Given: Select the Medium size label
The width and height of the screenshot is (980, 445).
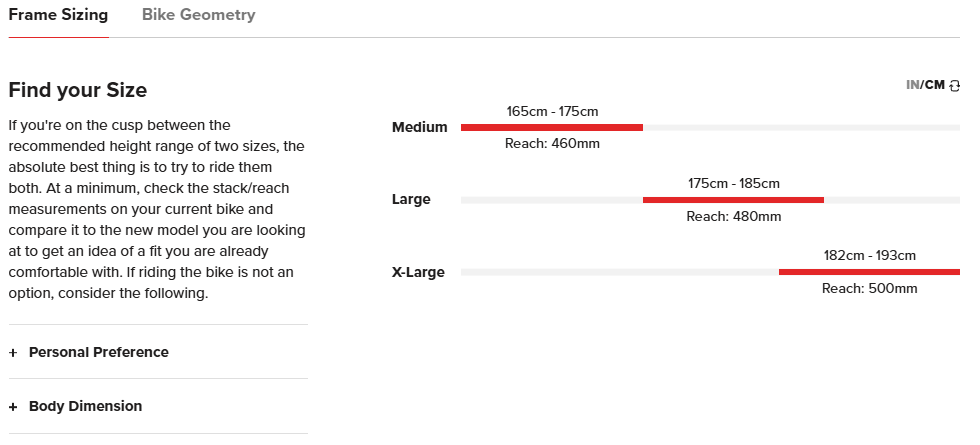Looking at the screenshot, I should click(420, 128).
